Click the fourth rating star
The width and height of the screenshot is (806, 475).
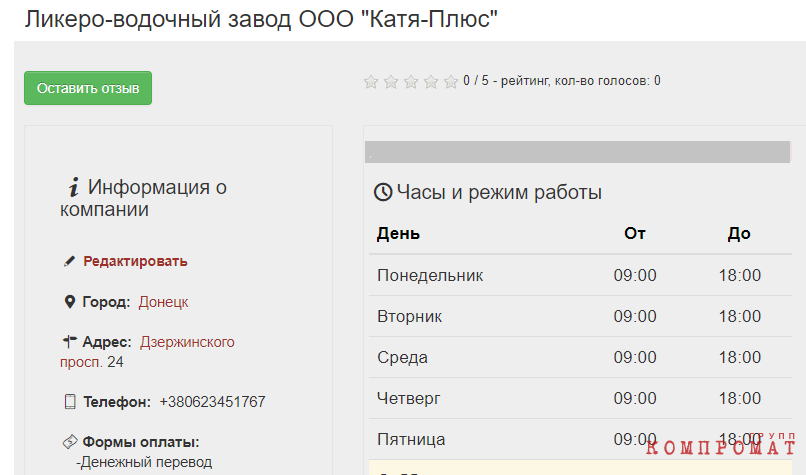pos(431,81)
